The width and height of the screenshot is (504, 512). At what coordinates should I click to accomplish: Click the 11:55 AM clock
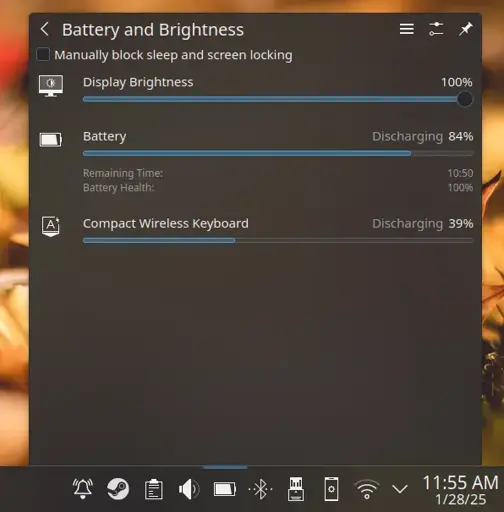(461, 490)
